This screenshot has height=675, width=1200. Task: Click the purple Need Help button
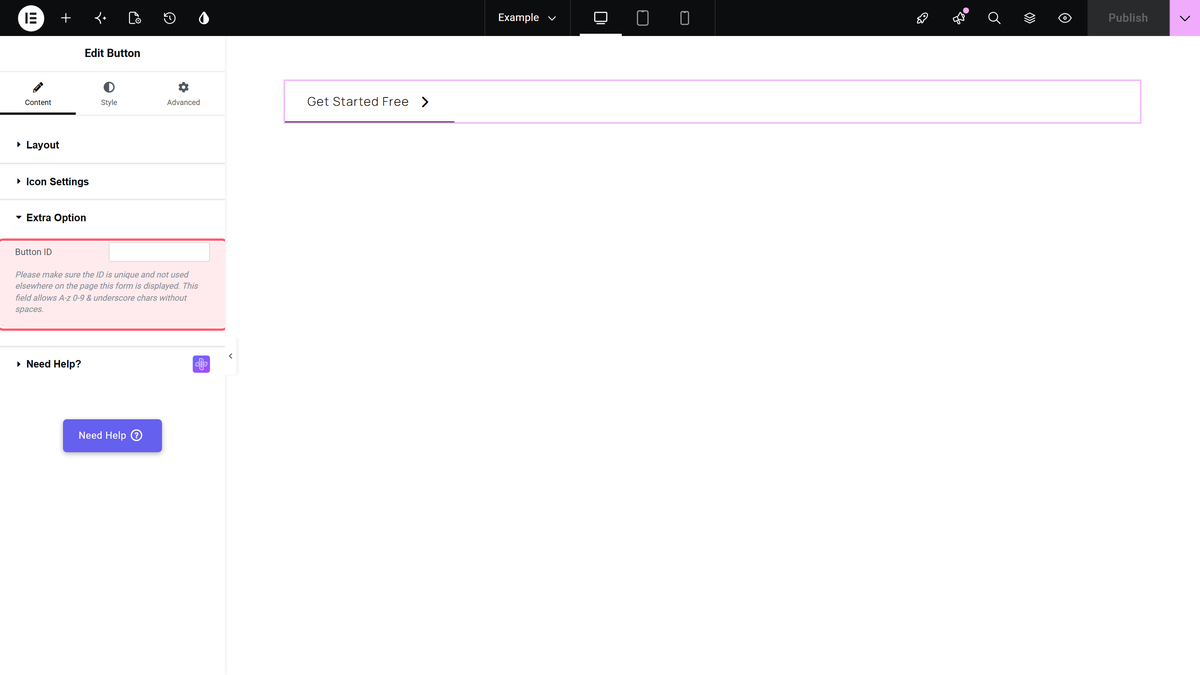pyautogui.click(x=112, y=436)
